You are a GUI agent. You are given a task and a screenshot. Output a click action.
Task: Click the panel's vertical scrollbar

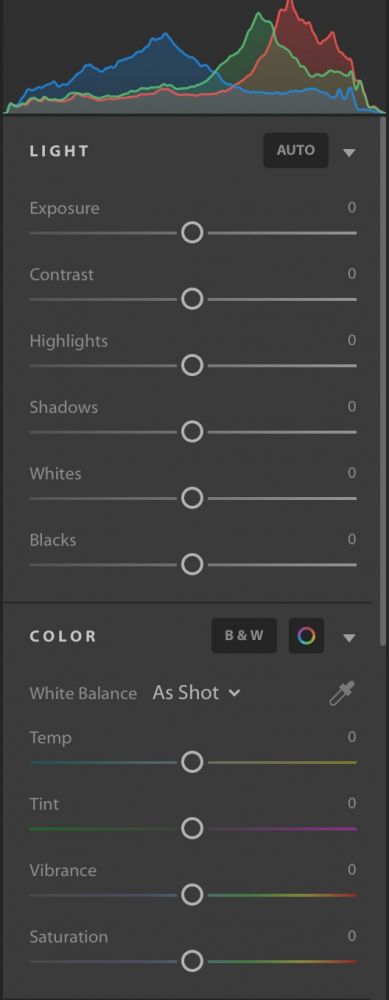pos(383,381)
